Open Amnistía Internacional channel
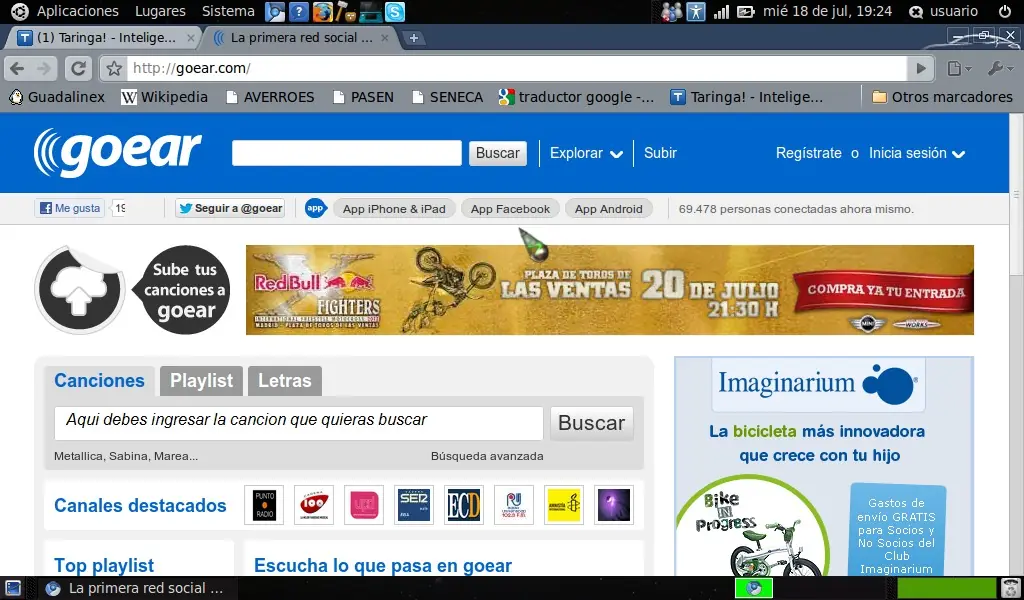 (x=564, y=505)
